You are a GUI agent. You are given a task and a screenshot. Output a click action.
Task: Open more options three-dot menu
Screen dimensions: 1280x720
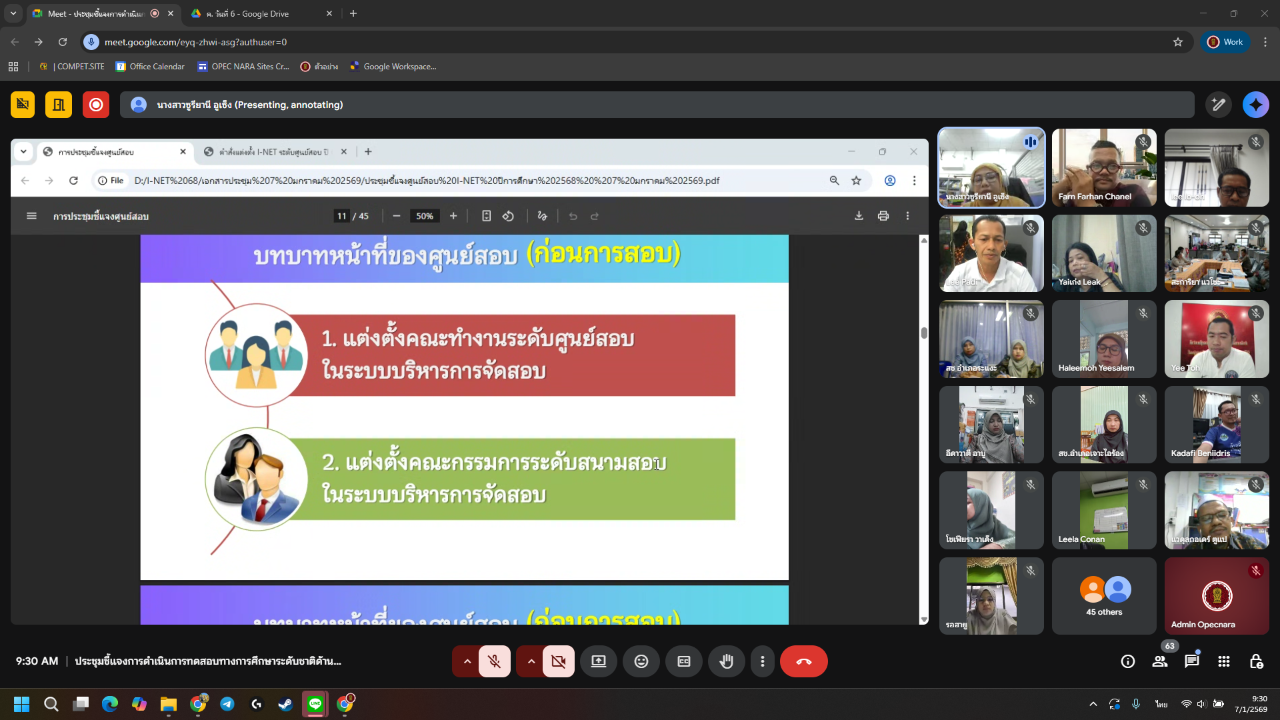pyautogui.click(x=763, y=661)
